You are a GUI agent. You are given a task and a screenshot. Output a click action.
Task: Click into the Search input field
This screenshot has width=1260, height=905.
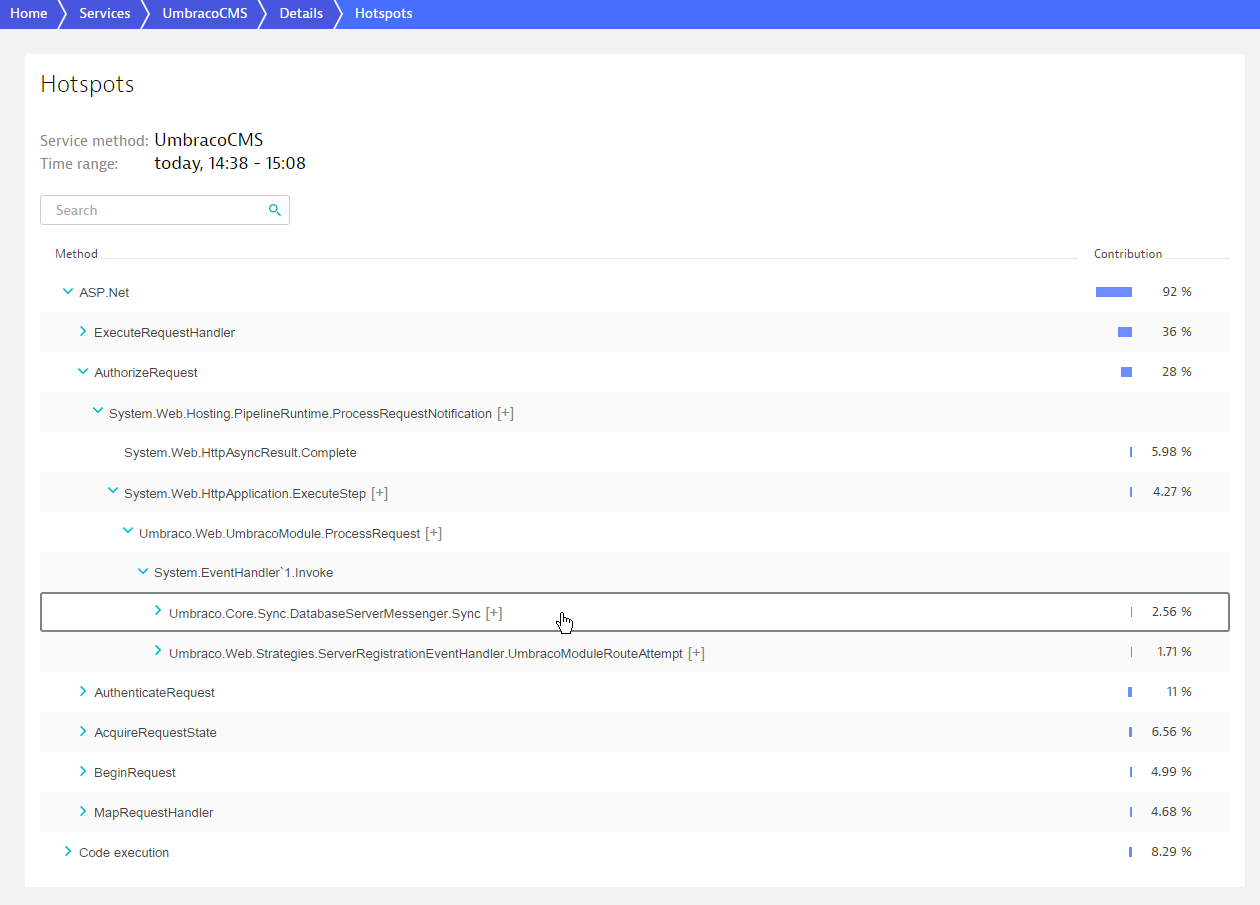(165, 210)
